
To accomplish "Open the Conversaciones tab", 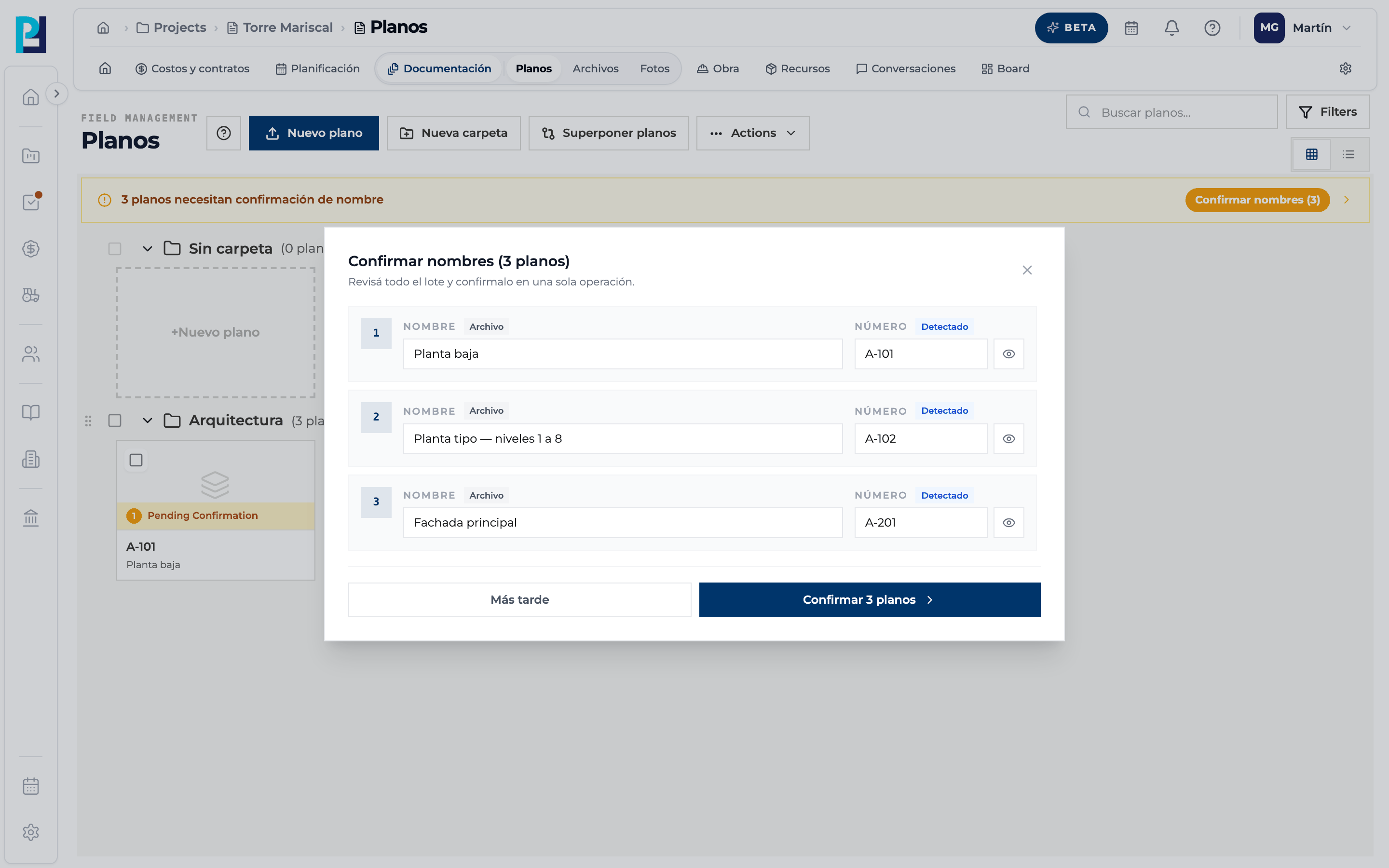I will (x=906, y=68).
